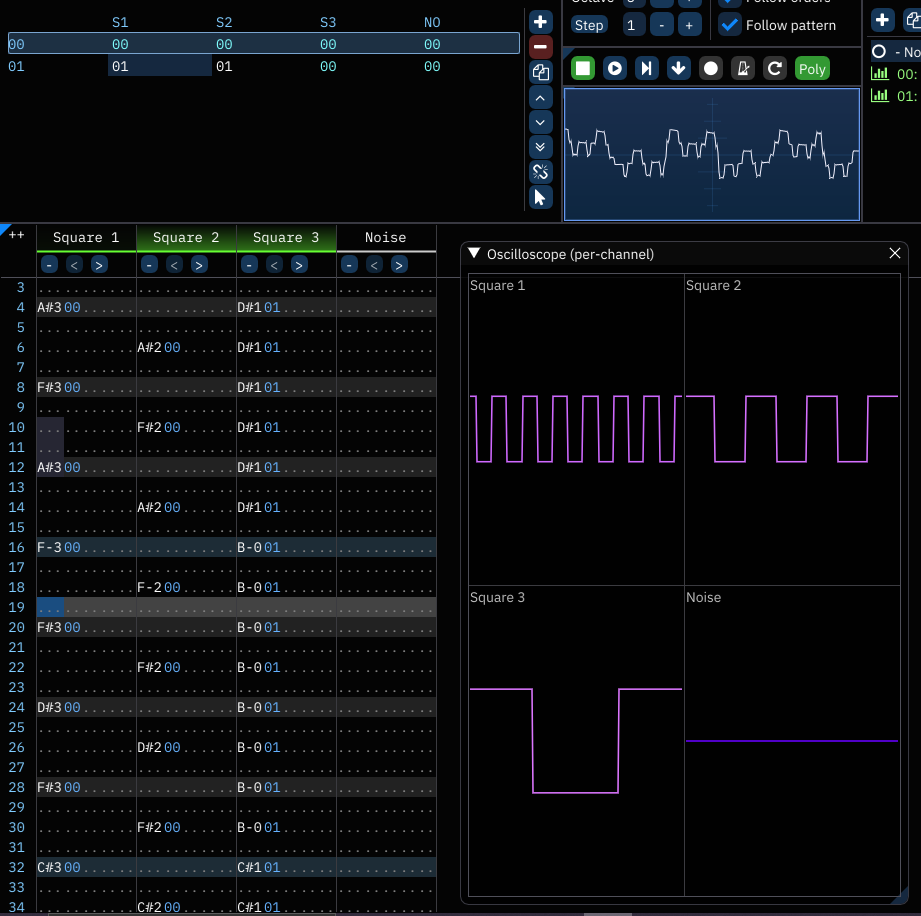
Task: Click the stop playback button
Action: [x=583, y=68]
